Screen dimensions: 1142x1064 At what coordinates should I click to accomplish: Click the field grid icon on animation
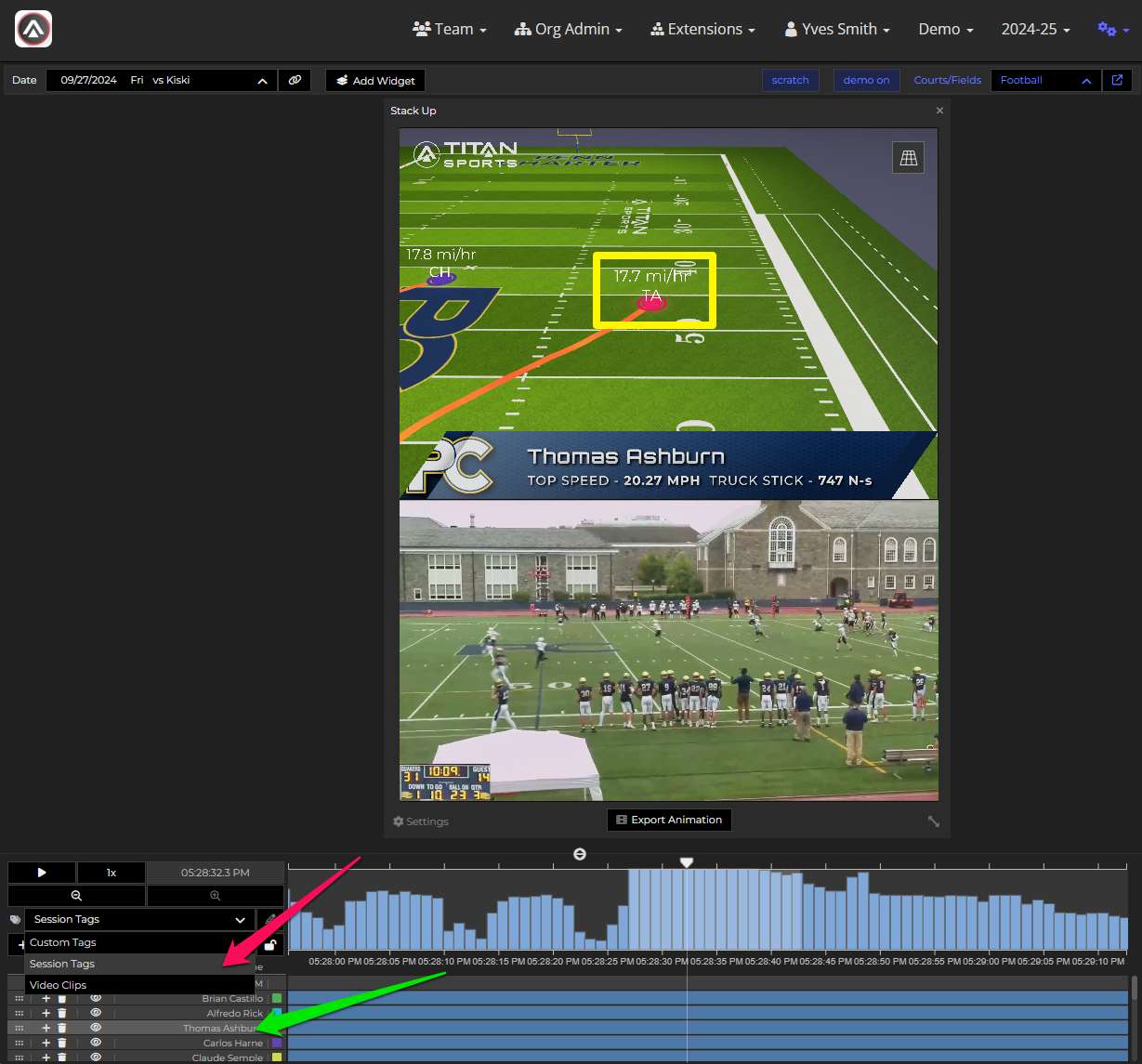909,158
